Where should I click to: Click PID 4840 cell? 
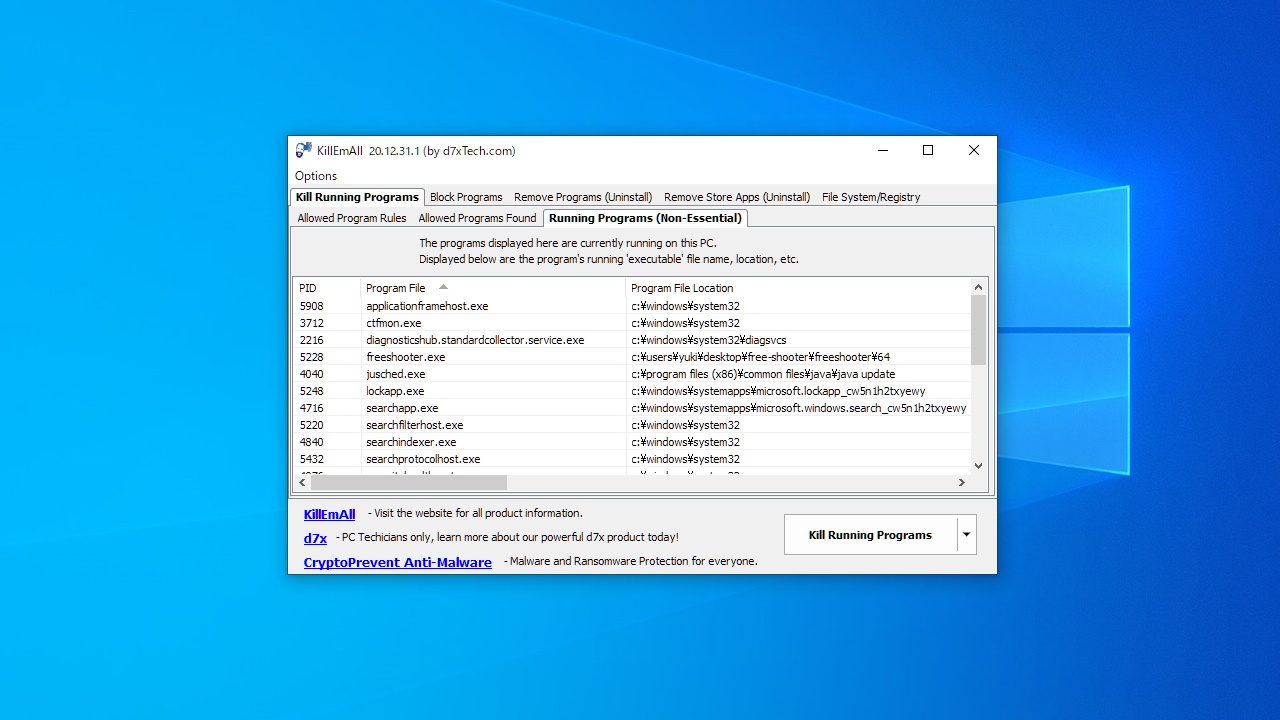click(311, 442)
